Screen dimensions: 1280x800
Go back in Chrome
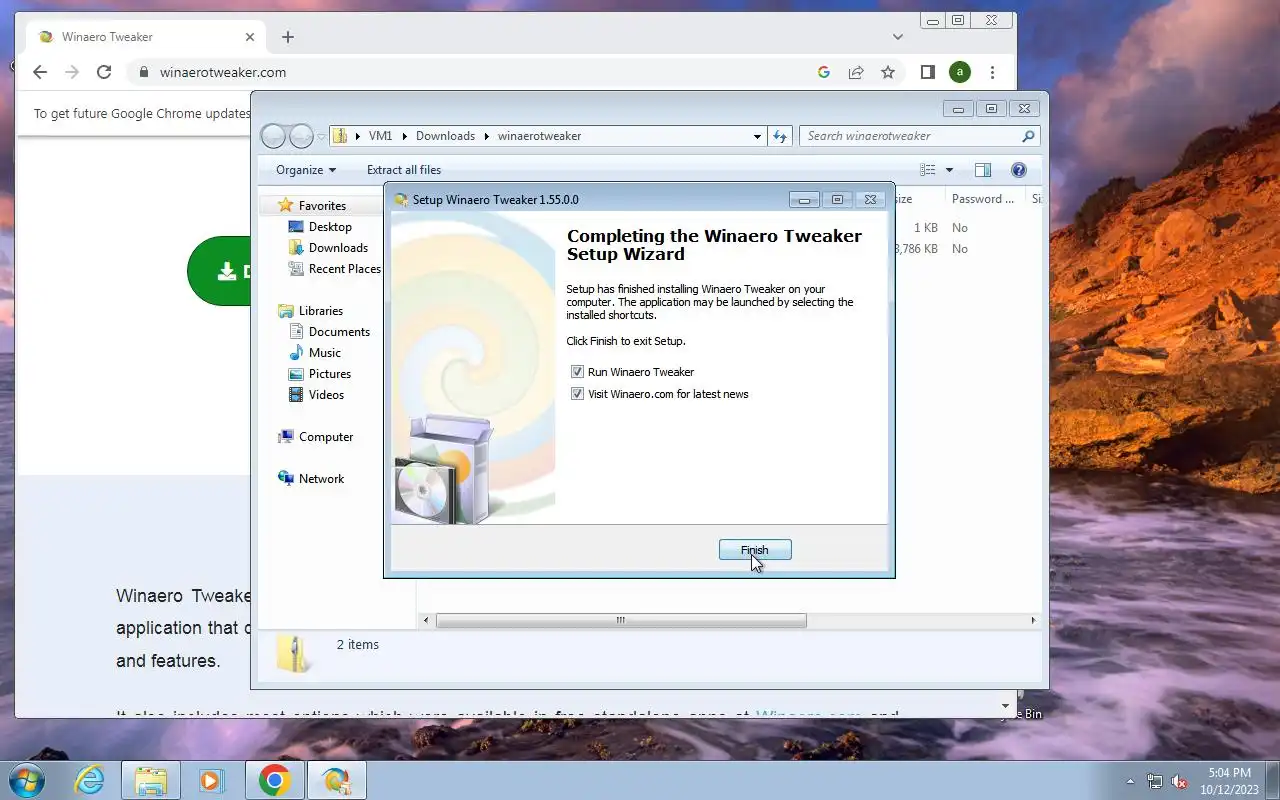pos(40,72)
